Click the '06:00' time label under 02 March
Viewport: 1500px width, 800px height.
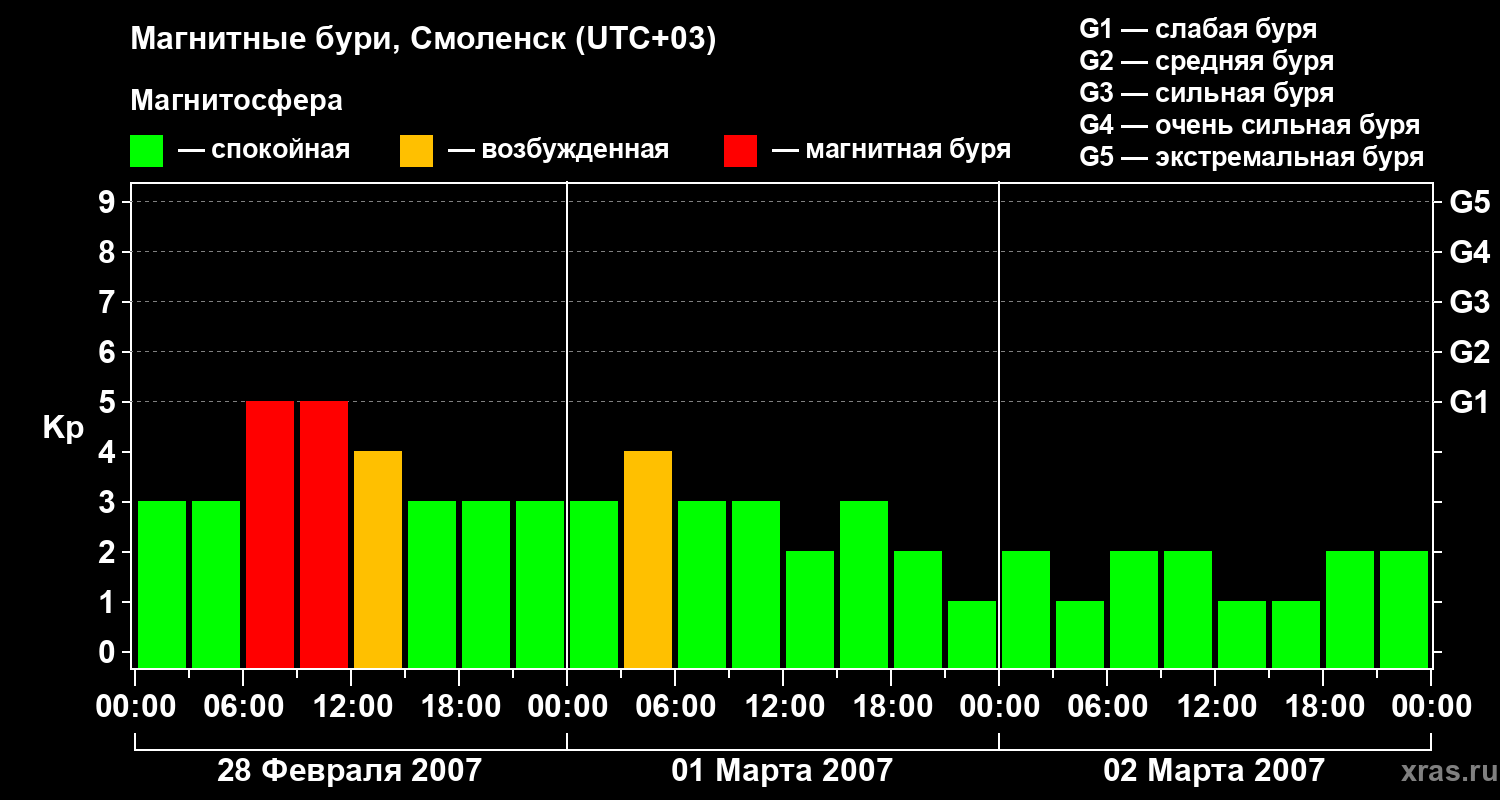coord(1107,707)
